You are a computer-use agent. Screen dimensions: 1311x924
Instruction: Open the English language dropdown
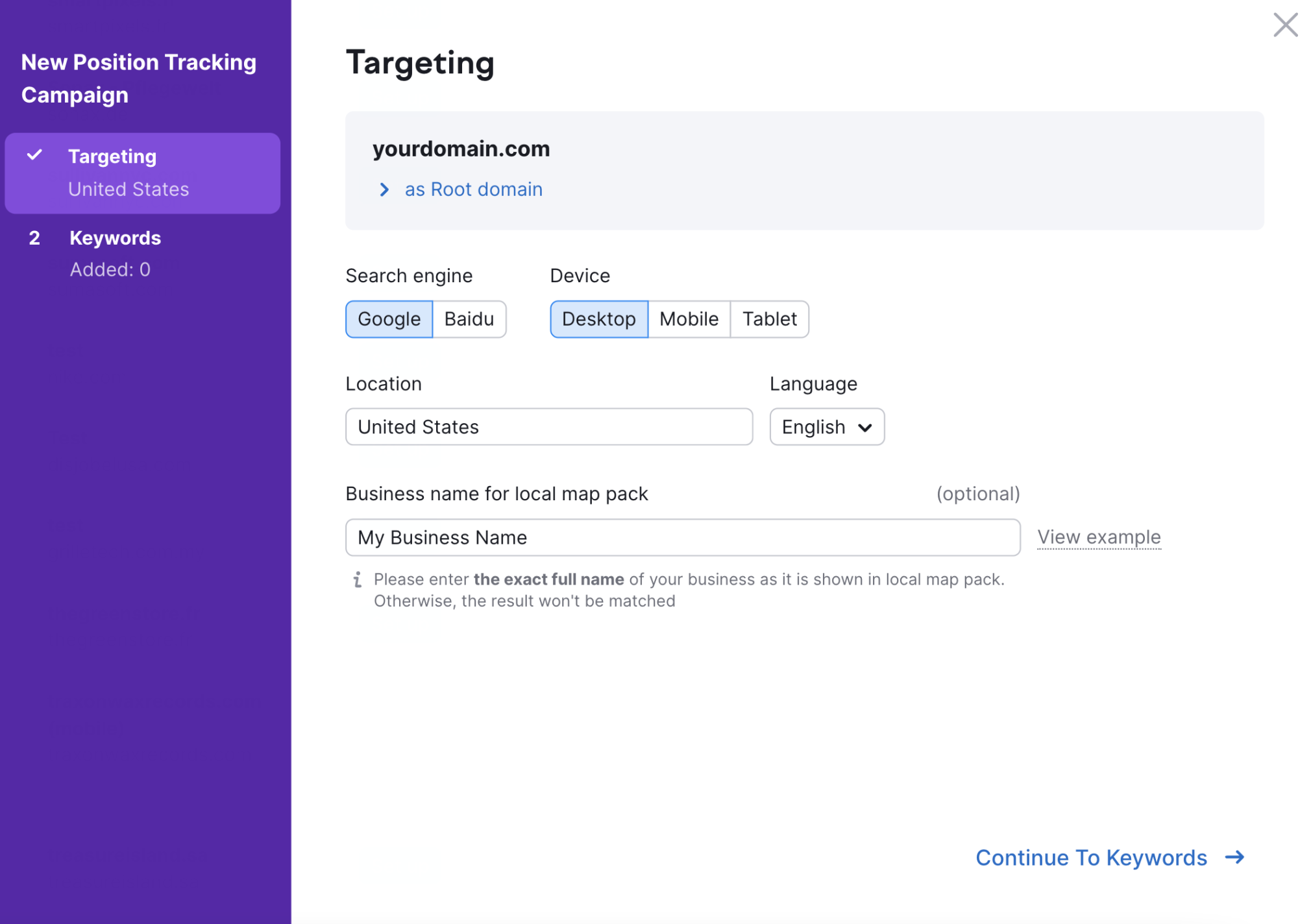pos(814,427)
